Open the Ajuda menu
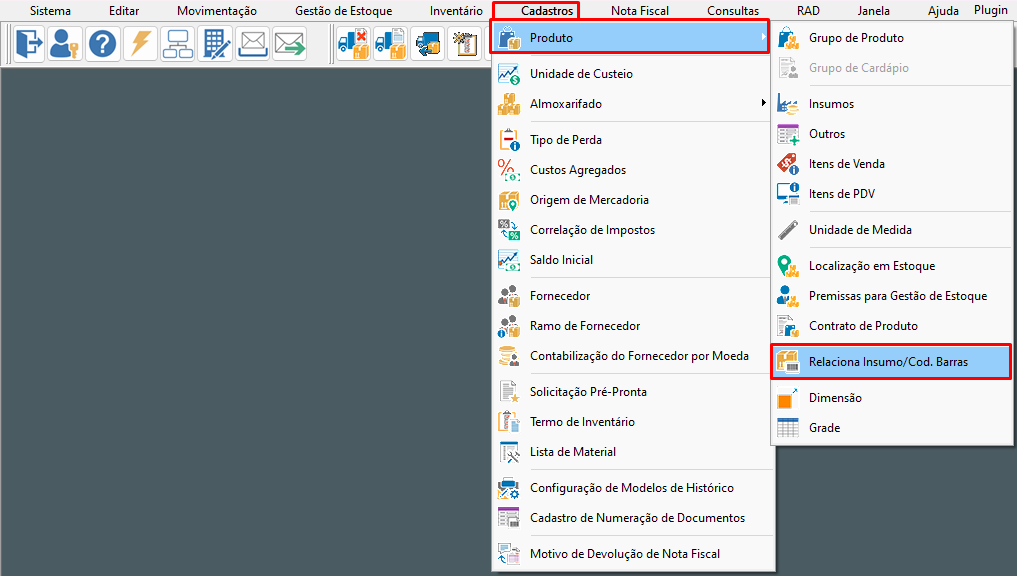Screen dimensions: 1017x576 [943, 10]
